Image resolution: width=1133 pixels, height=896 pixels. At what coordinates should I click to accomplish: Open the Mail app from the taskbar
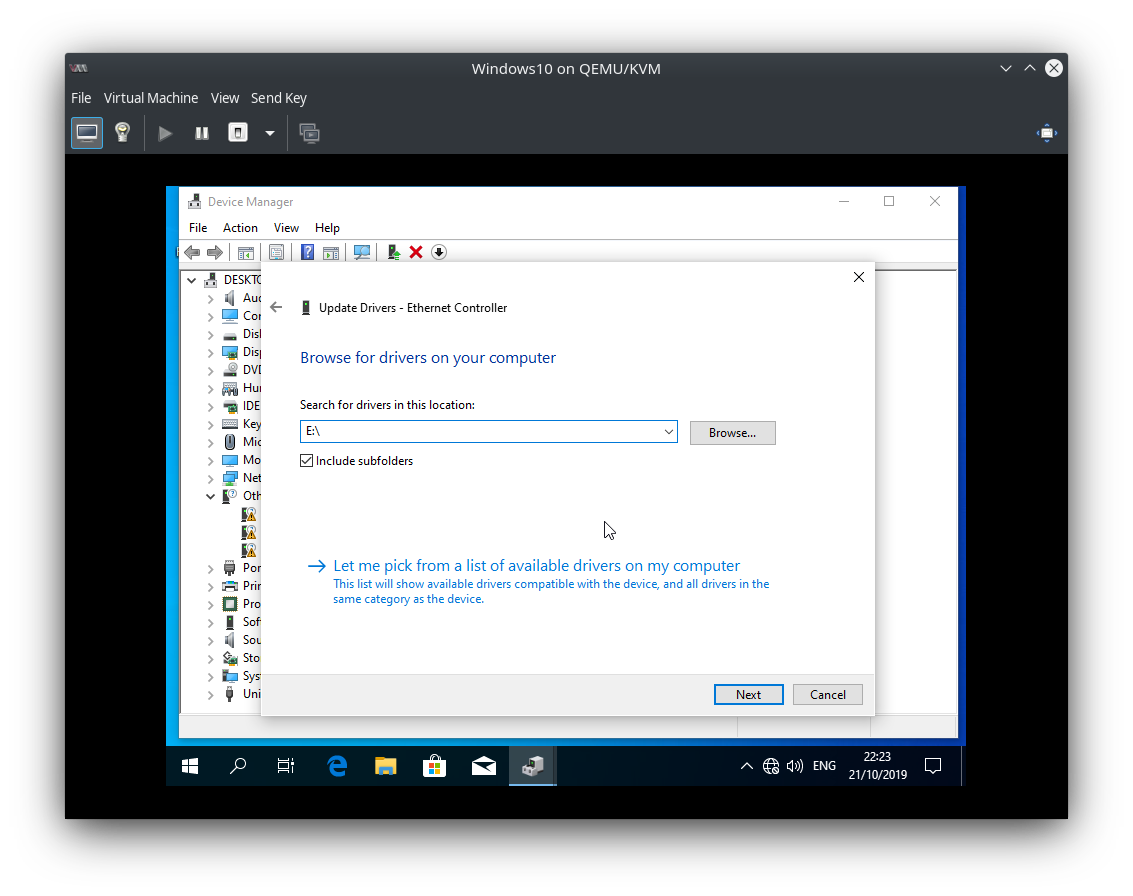483,766
